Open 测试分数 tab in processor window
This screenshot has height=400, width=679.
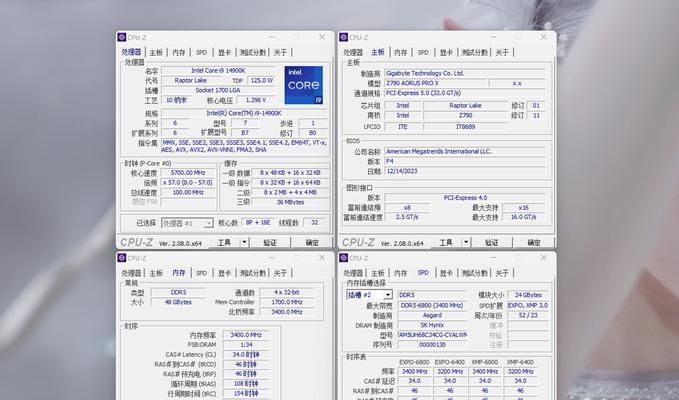[253, 52]
